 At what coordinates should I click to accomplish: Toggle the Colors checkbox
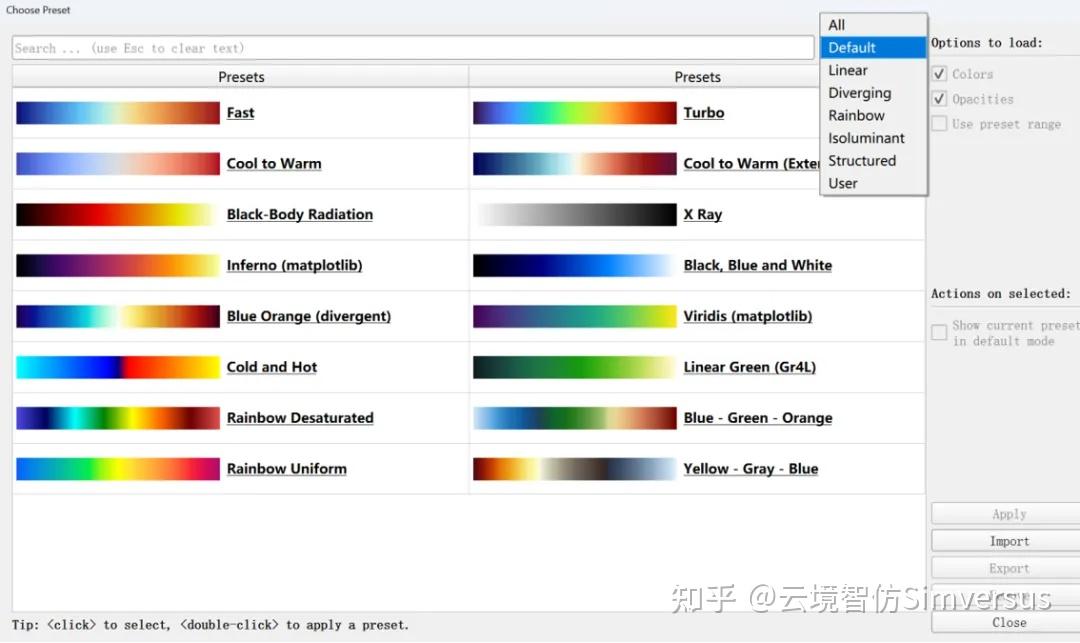(939, 74)
